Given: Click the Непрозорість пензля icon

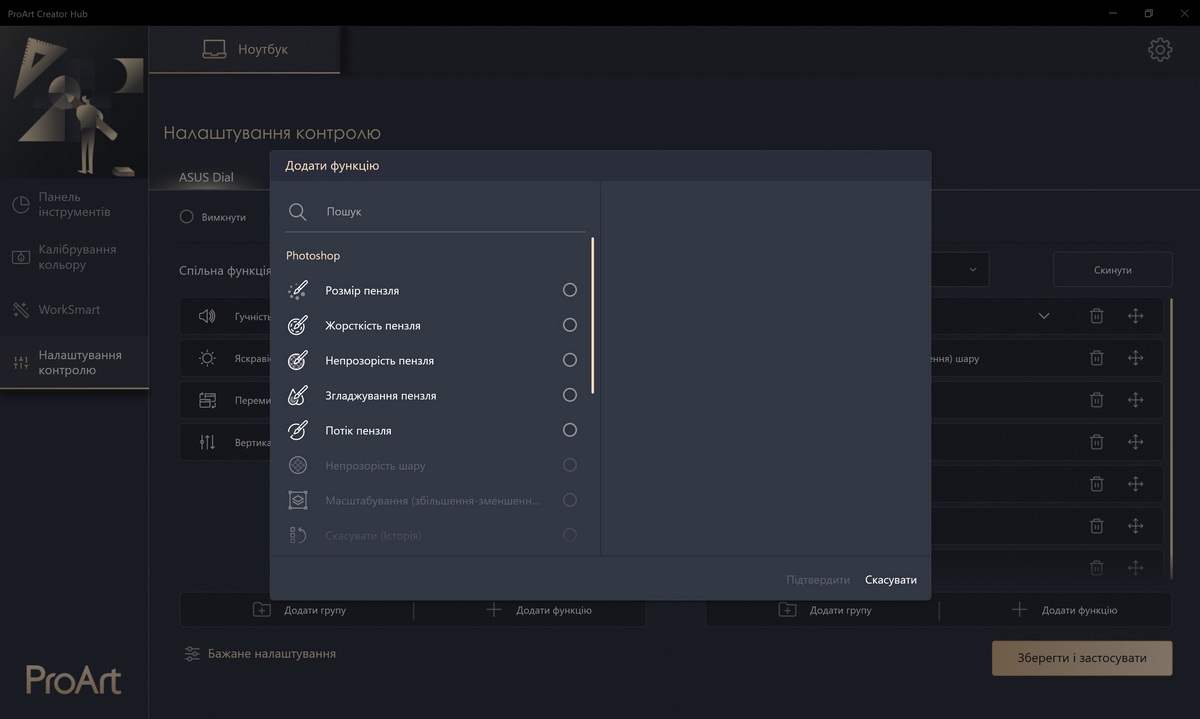Looking at the screenshot, I should [297, 360].
